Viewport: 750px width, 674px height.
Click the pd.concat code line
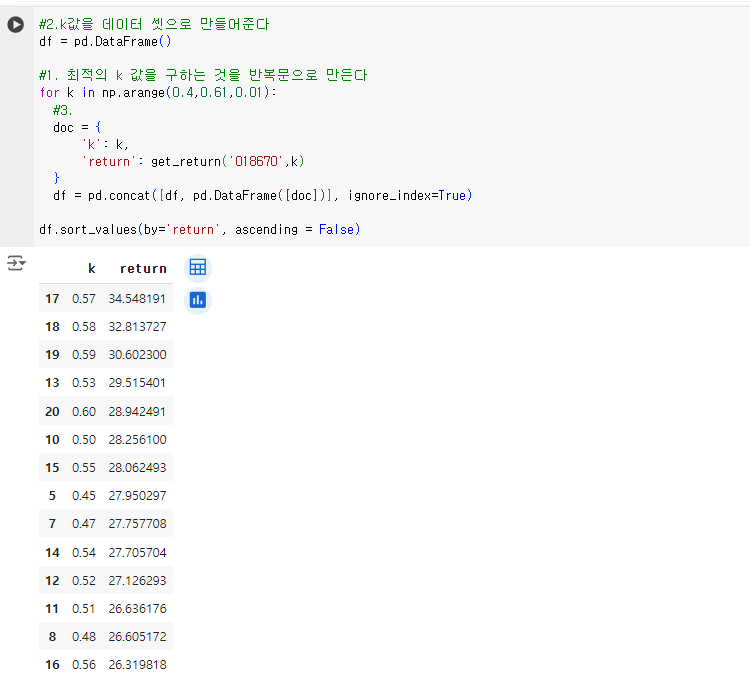pyautogui.click(x=263, y=196)
